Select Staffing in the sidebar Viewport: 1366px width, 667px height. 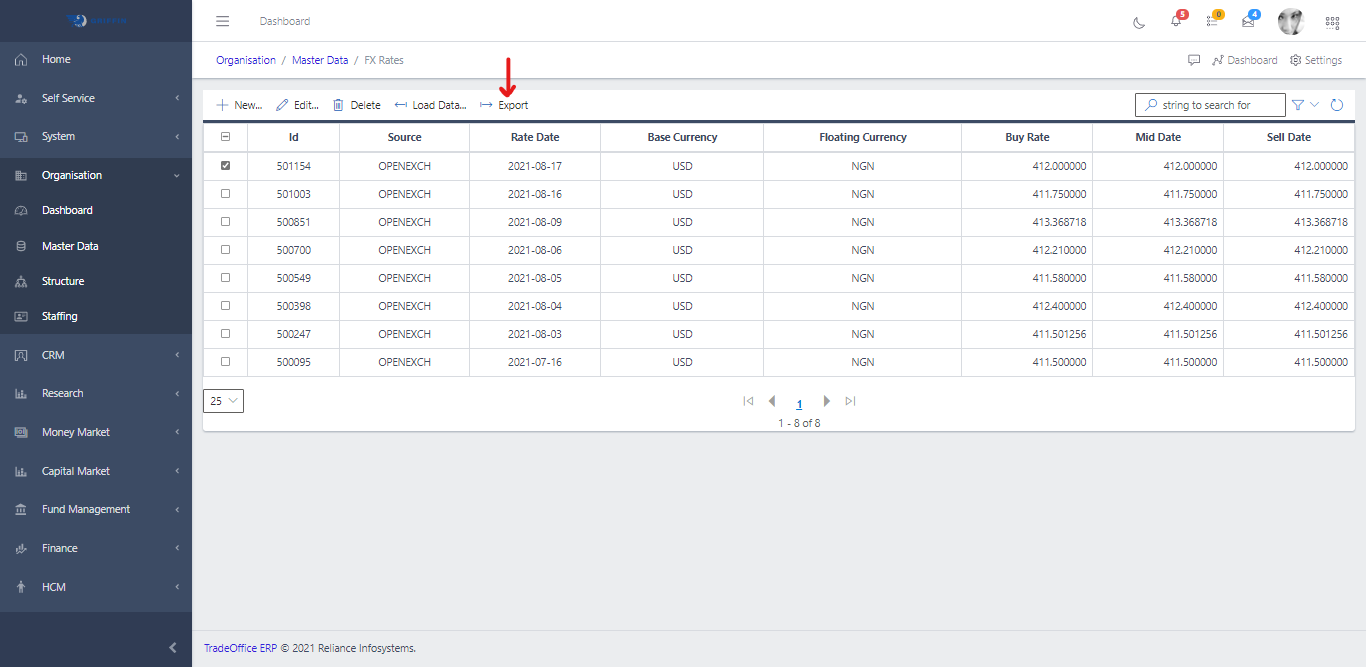point(59,316)
